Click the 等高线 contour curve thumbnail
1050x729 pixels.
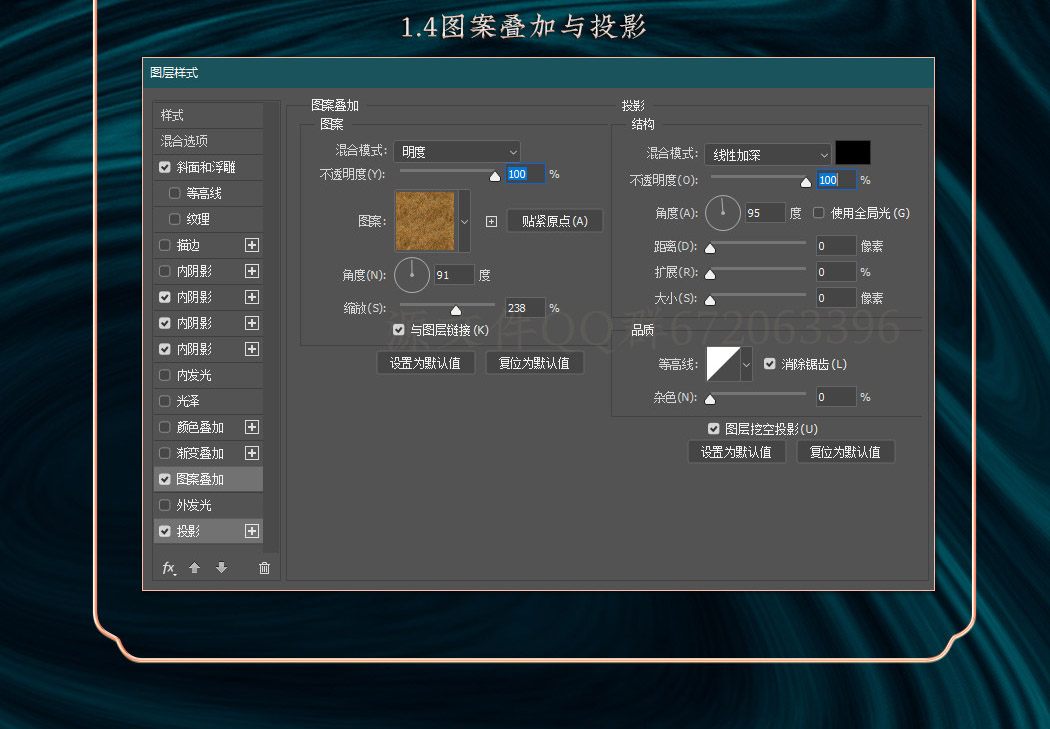click(x=723, y=364)
